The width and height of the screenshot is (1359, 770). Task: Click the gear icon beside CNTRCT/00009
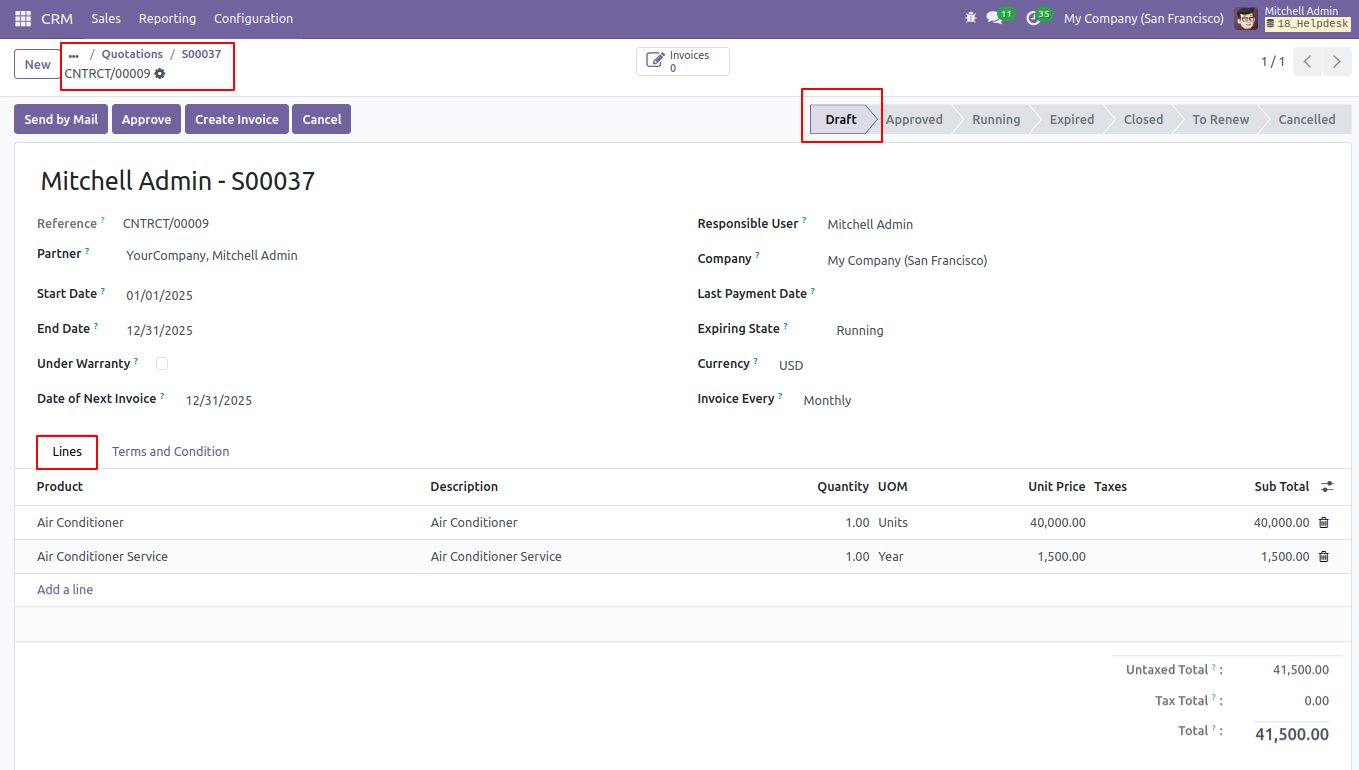point(160,73)
